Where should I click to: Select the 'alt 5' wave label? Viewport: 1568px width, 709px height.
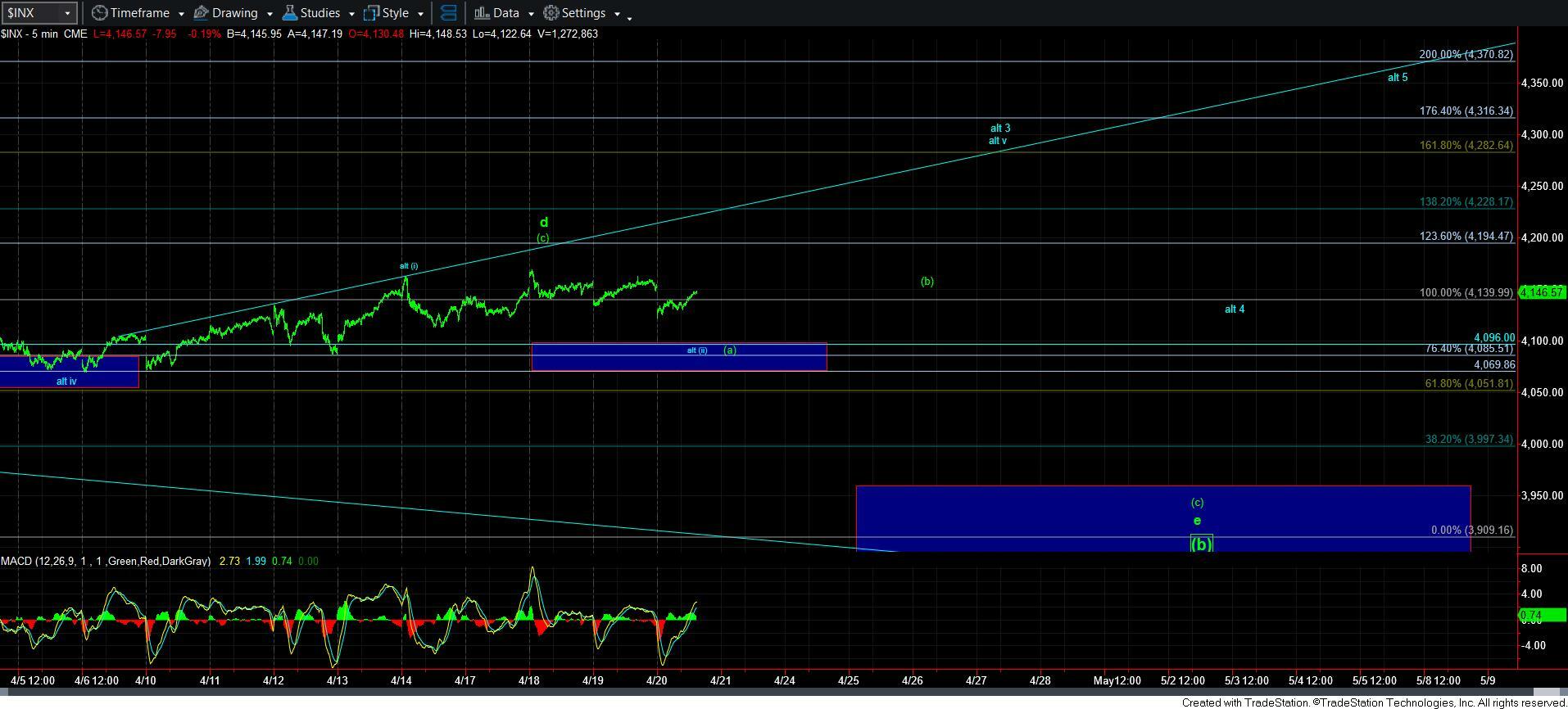point(1397,78)
